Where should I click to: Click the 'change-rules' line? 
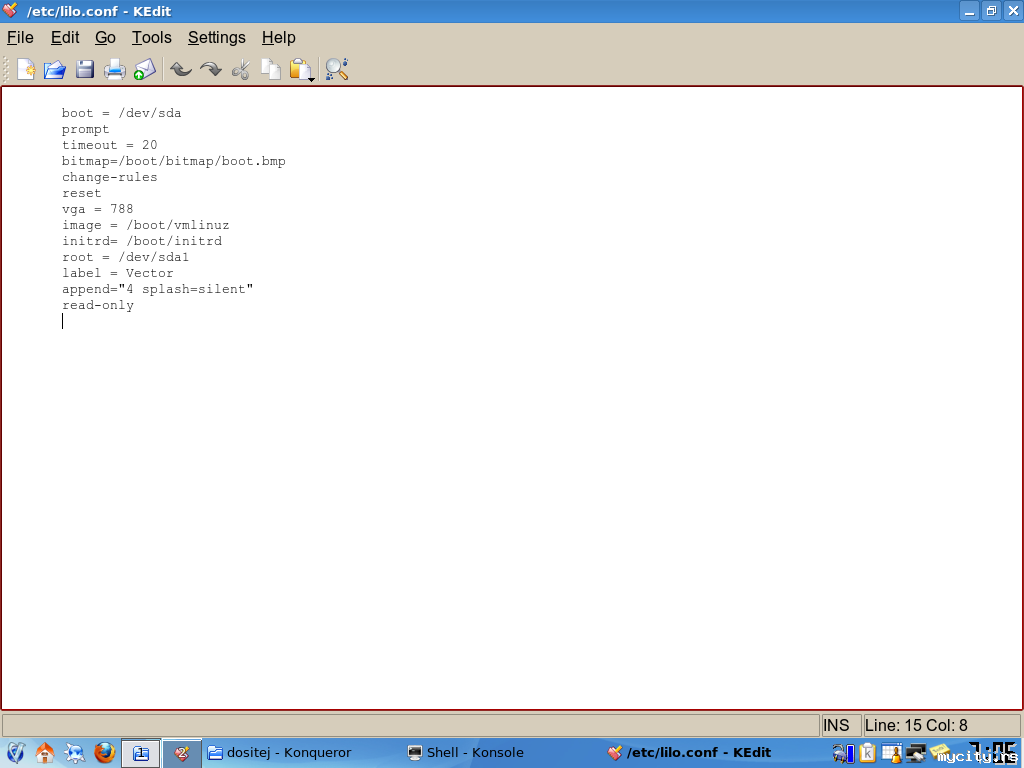pos(110,177)
